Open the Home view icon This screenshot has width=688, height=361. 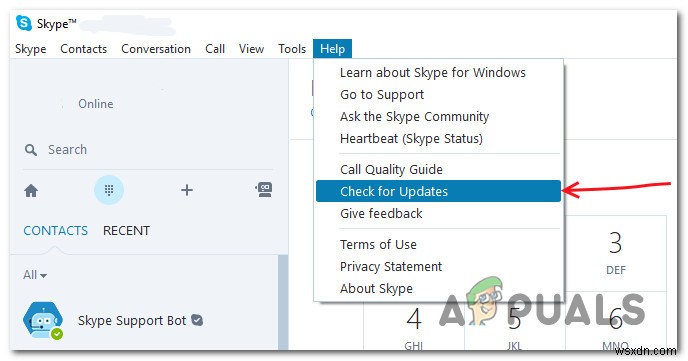tap(31, 190)
